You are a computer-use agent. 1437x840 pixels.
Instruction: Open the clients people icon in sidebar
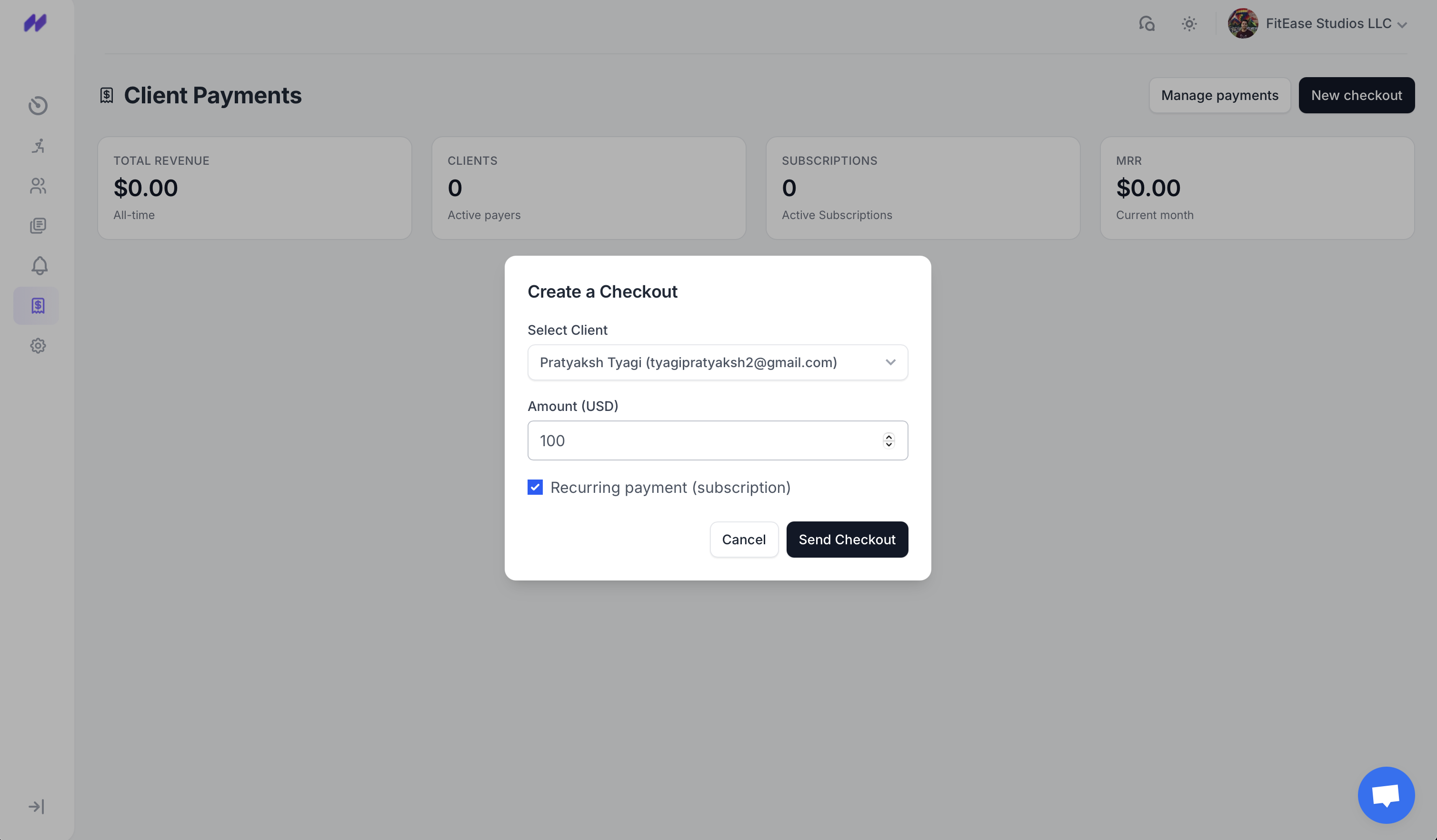38,185
